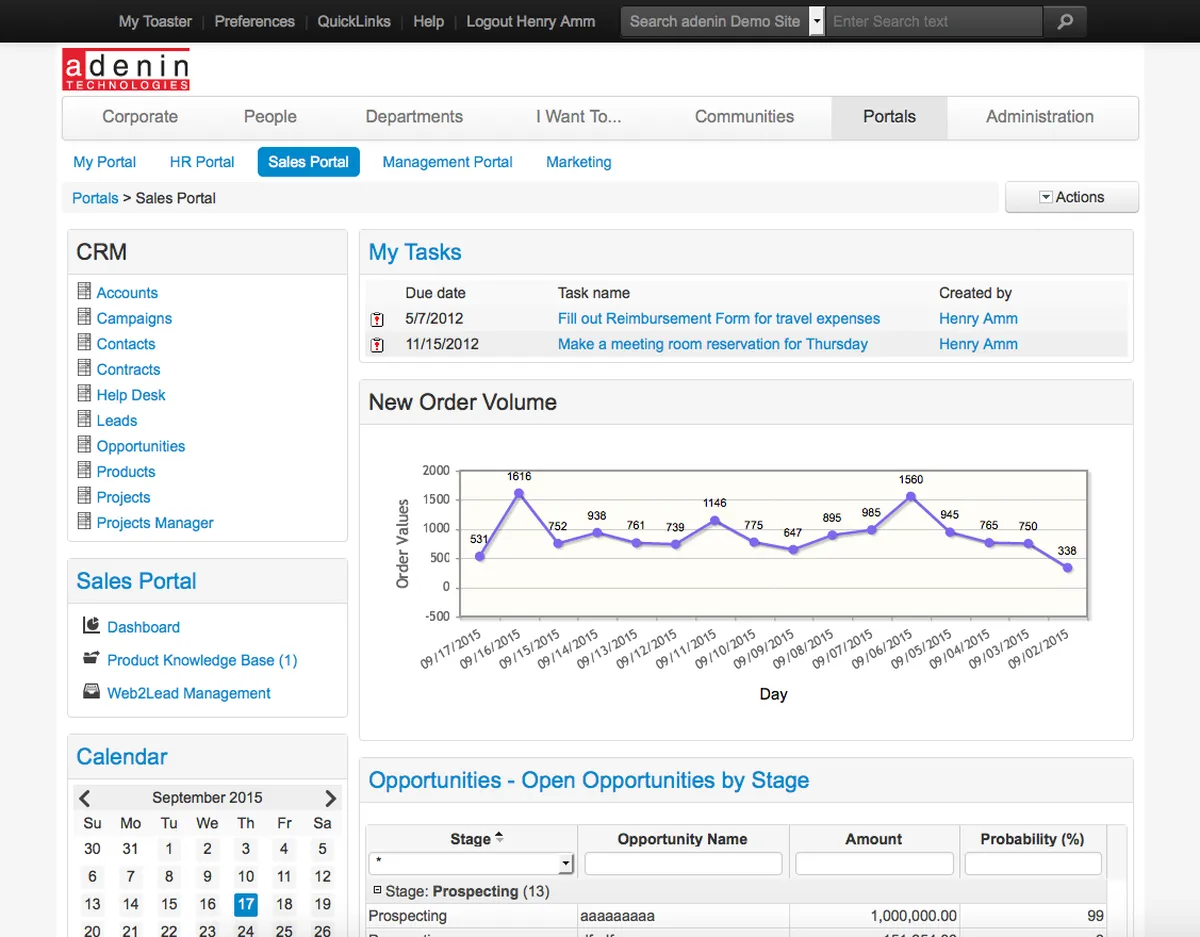Go to the previous calendar month arrow
This screenshot has width=1200, height=937.
[x=85, y=798]
